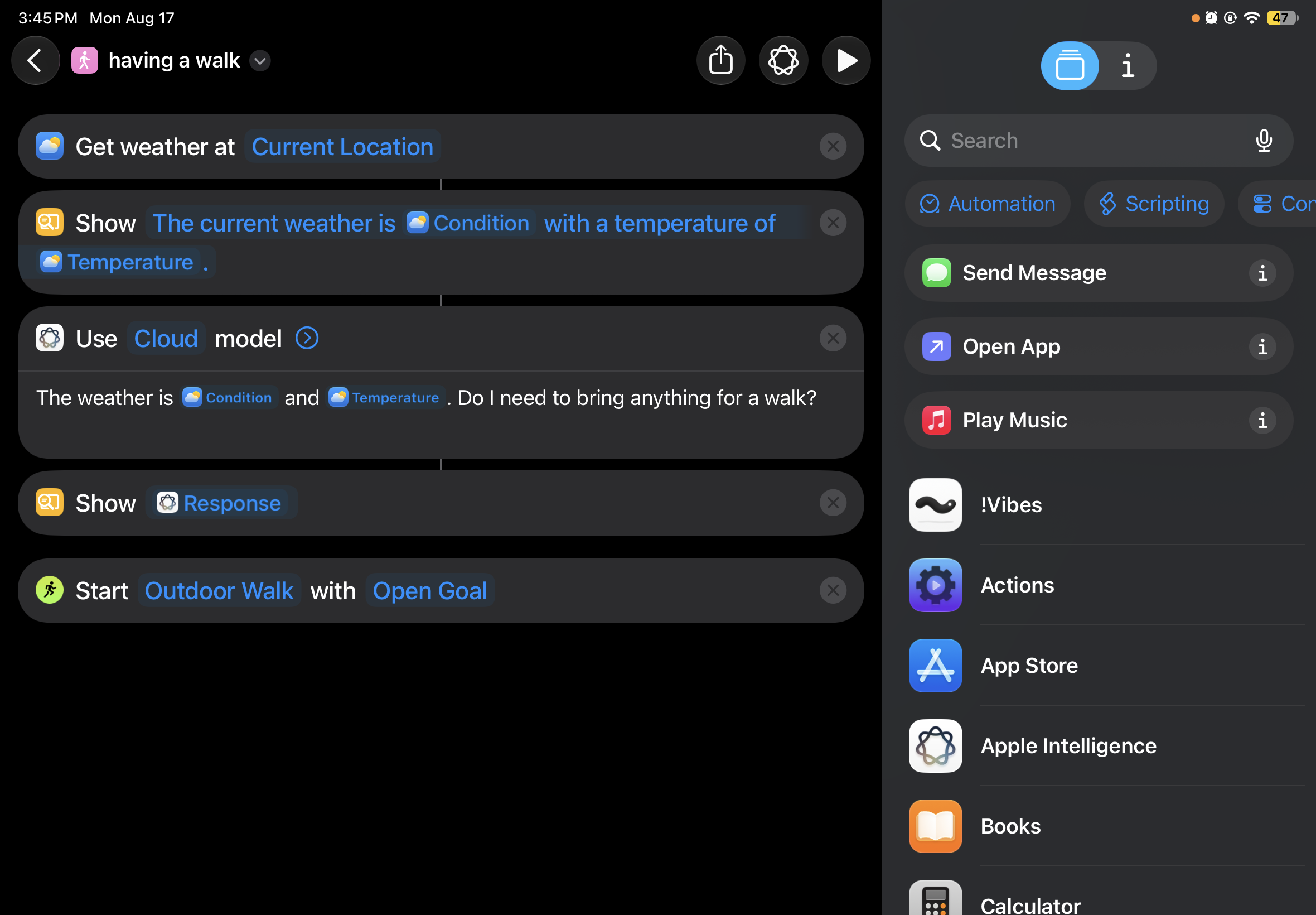Add the Send Message action
Viewport: 1316px width, 915px height.
1099,273
